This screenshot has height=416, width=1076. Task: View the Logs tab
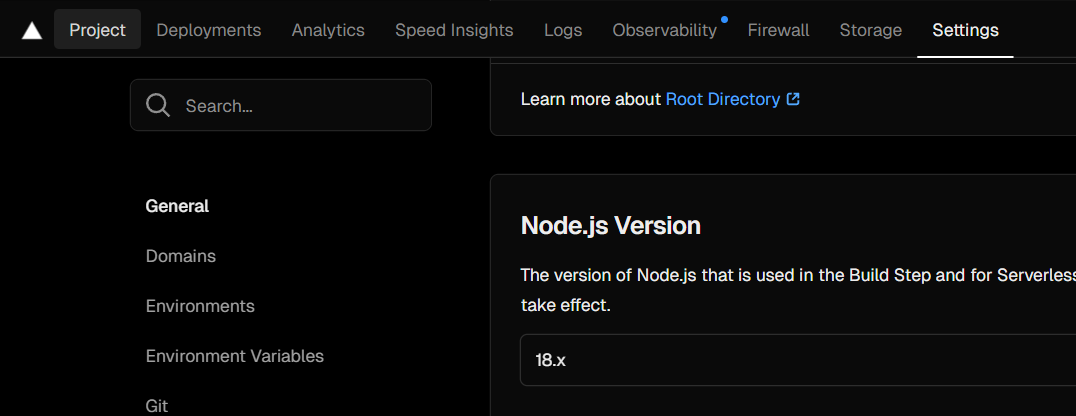[x=563, y=30]
